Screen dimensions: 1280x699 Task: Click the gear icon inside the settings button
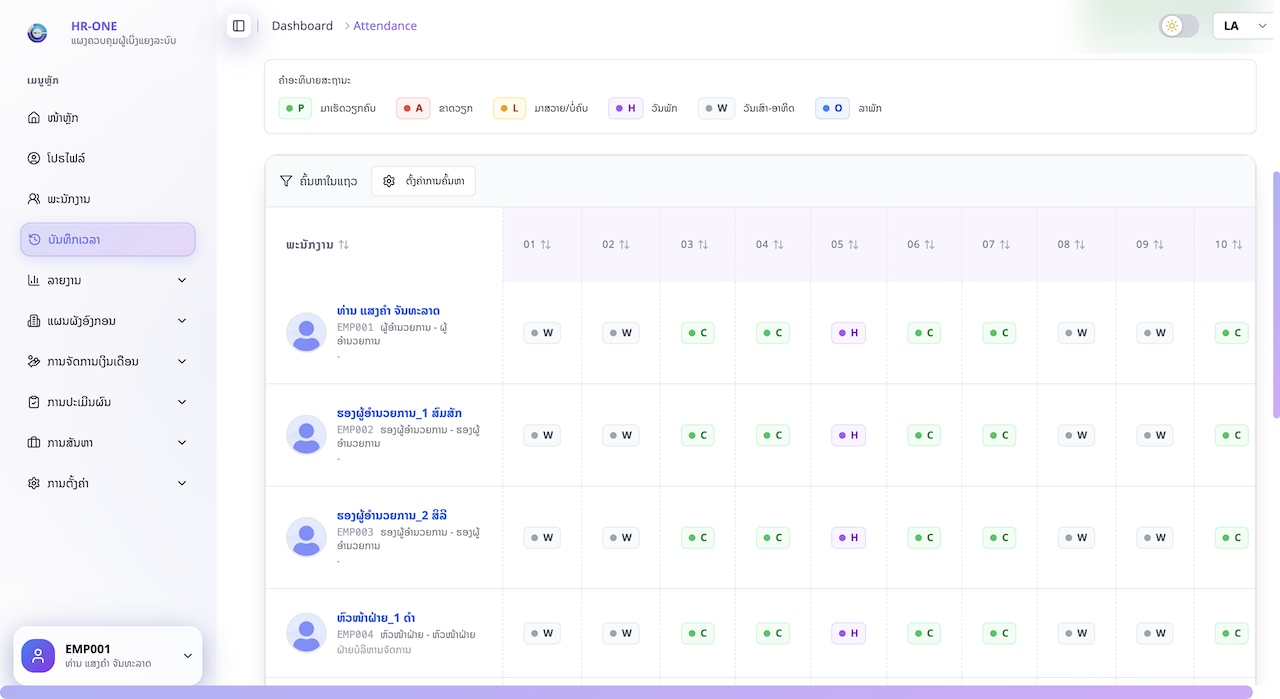click(389, 181)
